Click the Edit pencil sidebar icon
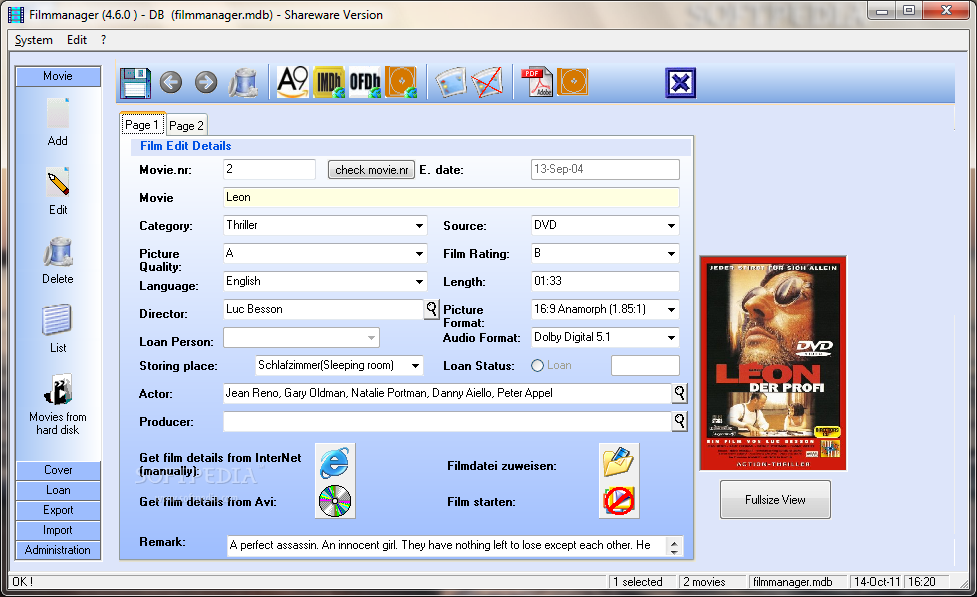 tap(58, 183)
